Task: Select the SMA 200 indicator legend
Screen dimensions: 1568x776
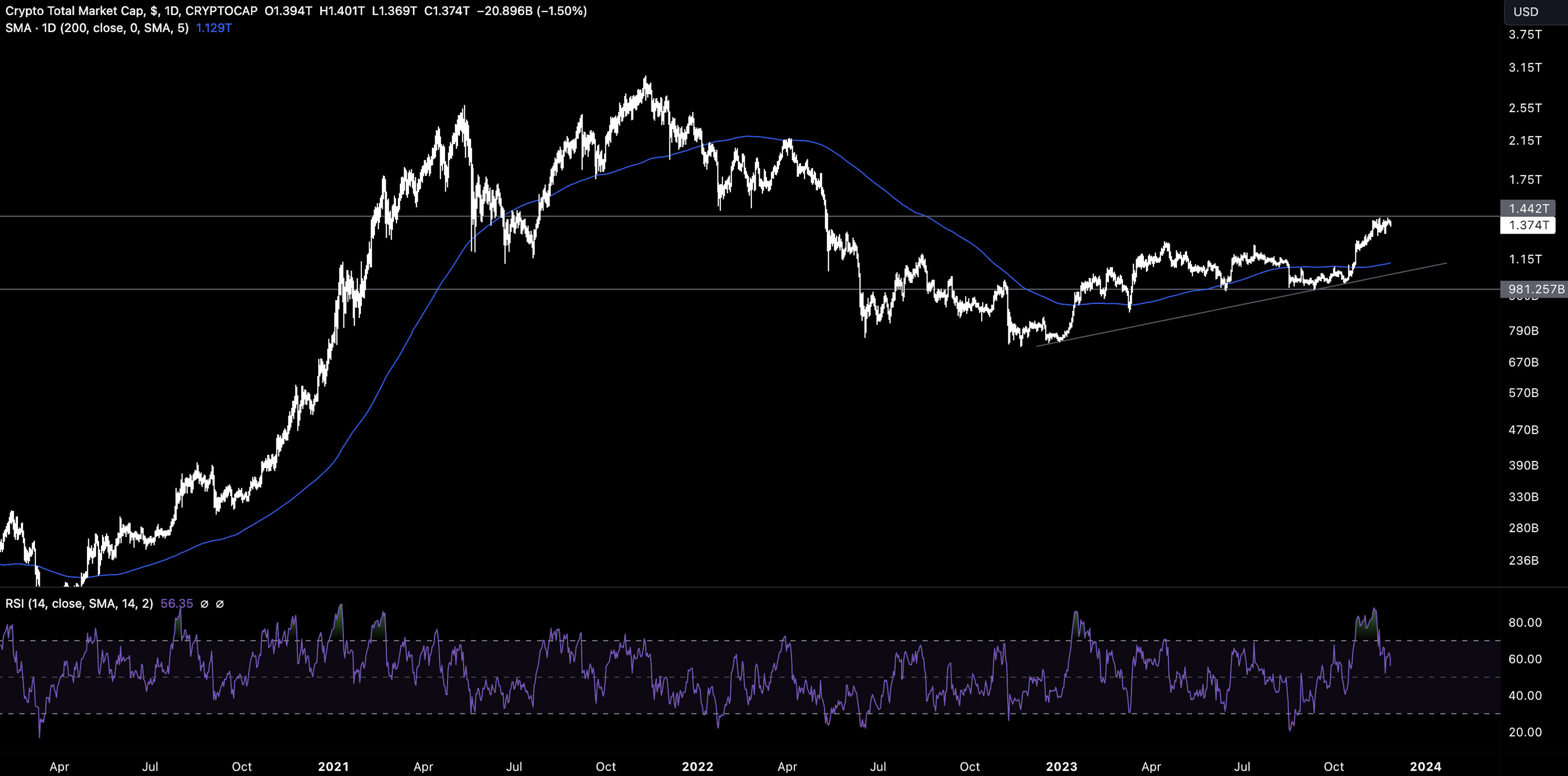Action: pos(97,28)
